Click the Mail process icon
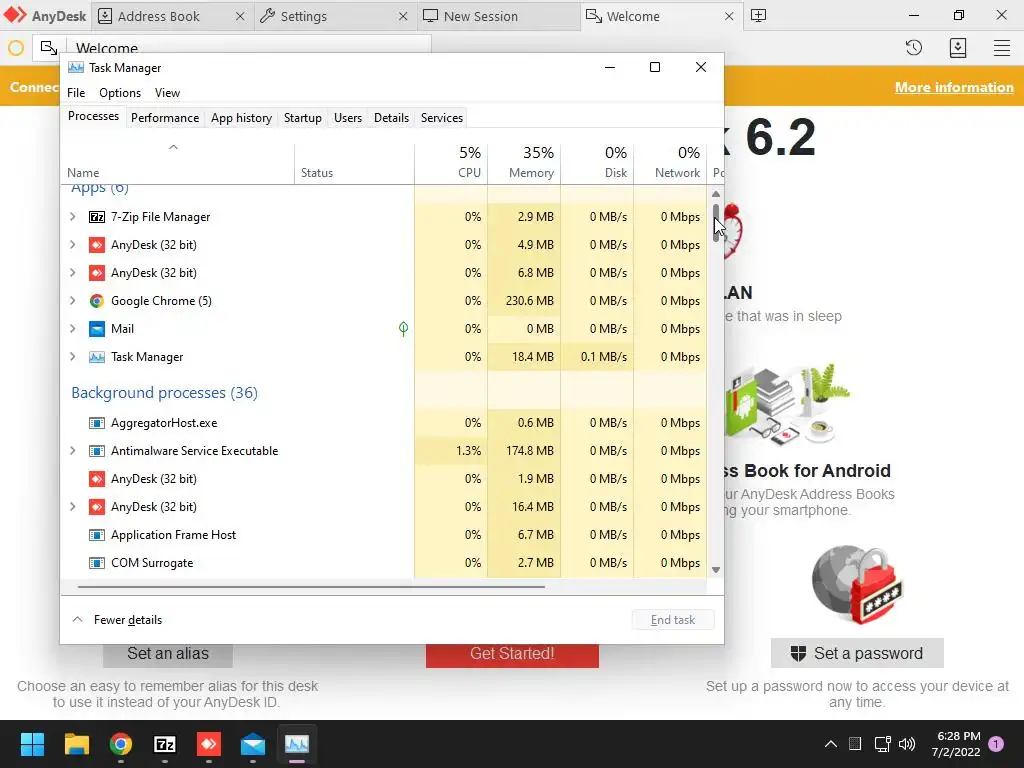 [97, 329]
